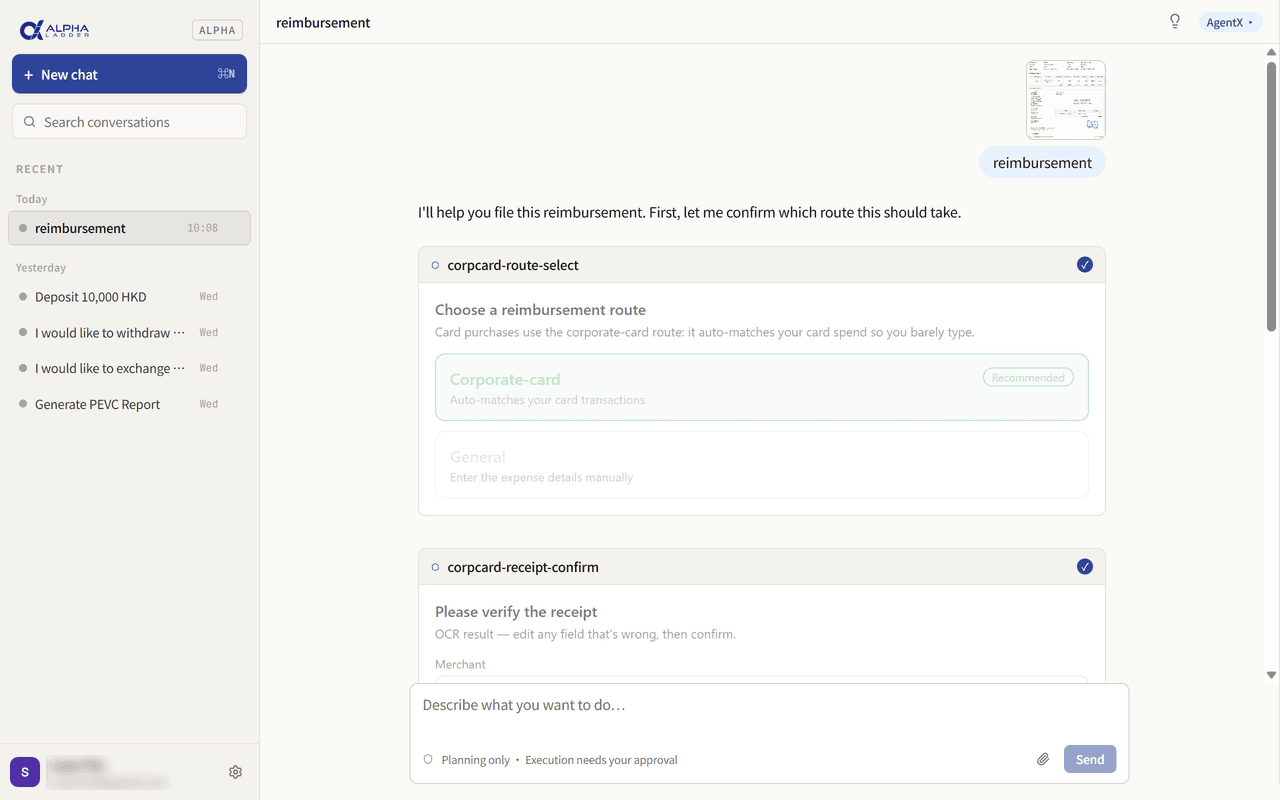Click the 'Execution needs your approval' text
Viewport: 1280px width, 800px height.
601,760
